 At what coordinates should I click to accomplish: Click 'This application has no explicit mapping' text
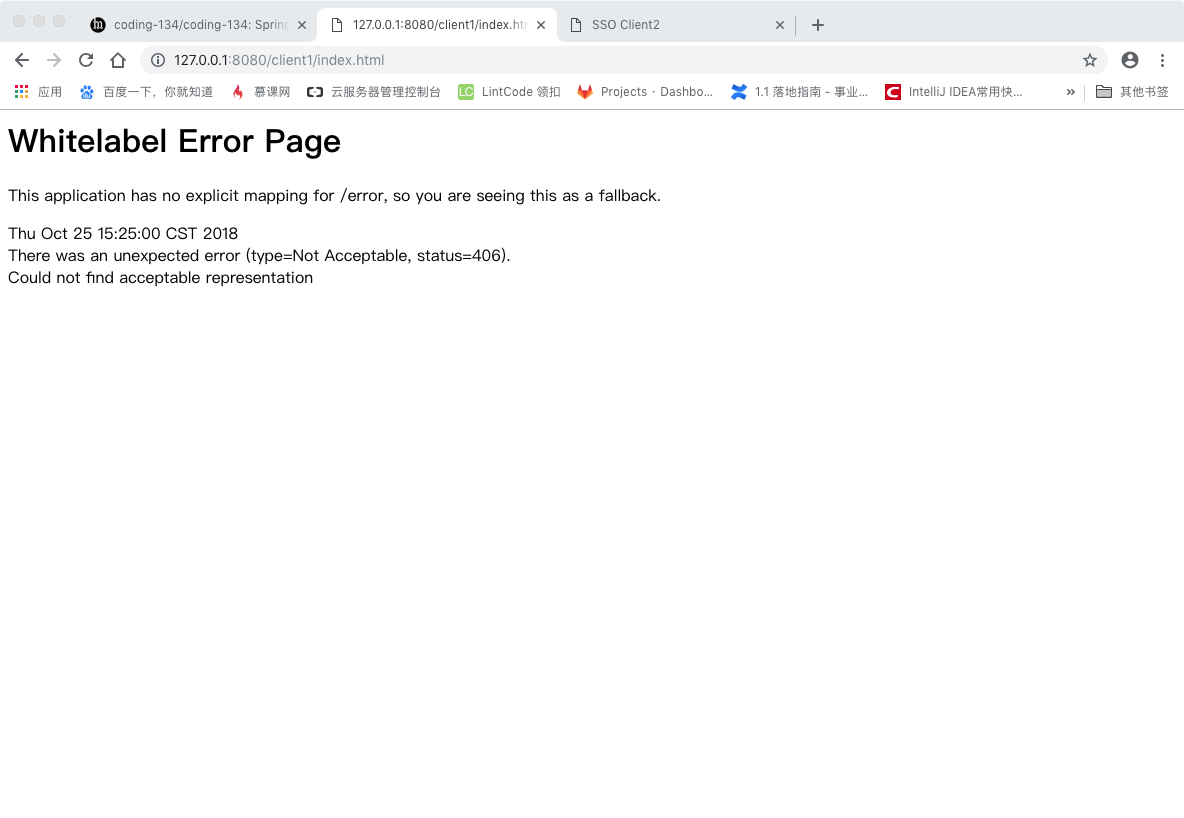click(335, 196)
